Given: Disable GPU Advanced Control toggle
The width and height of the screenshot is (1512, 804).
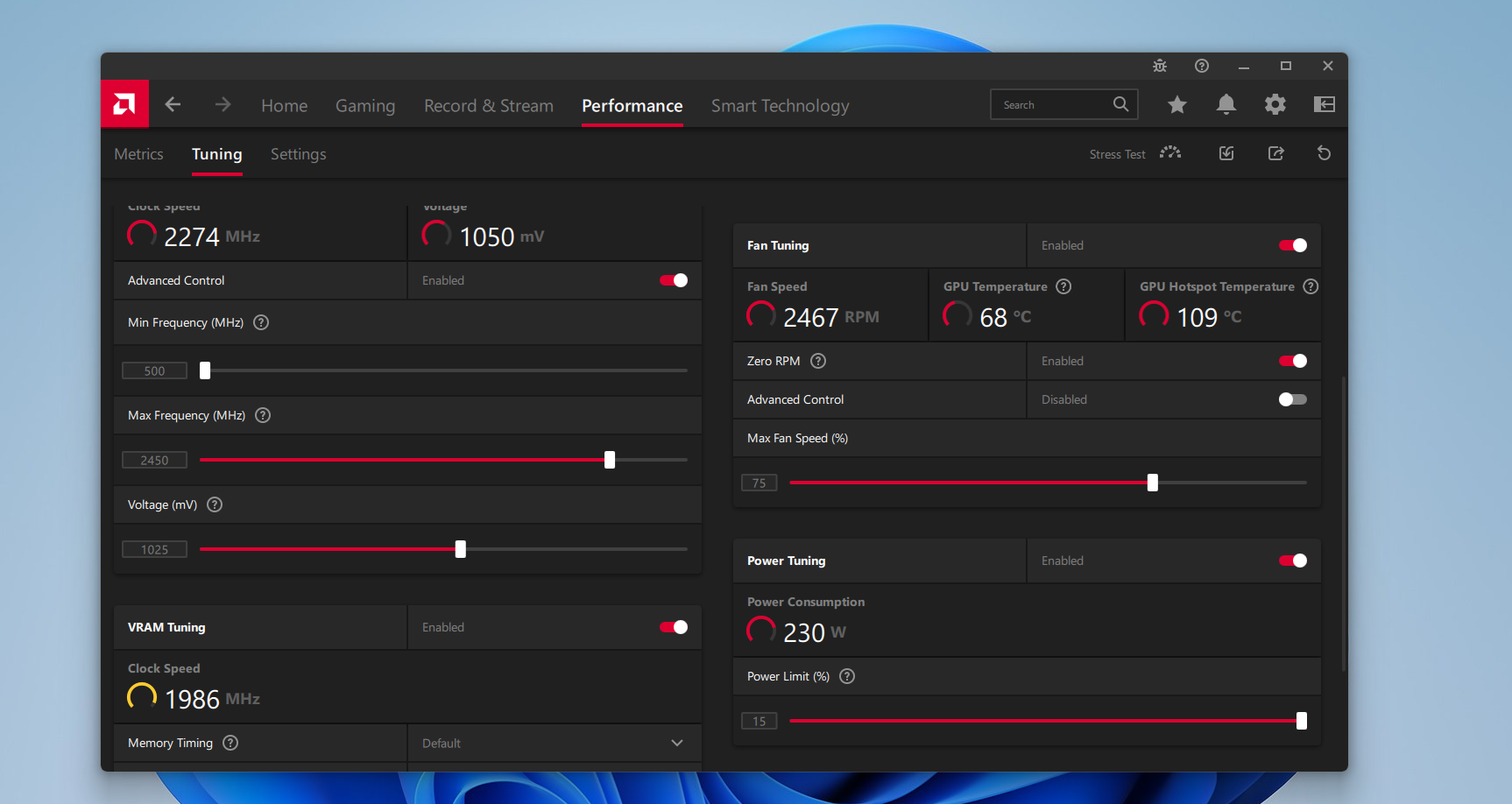Looking at the screenshot, I should (x=674, y=280).
